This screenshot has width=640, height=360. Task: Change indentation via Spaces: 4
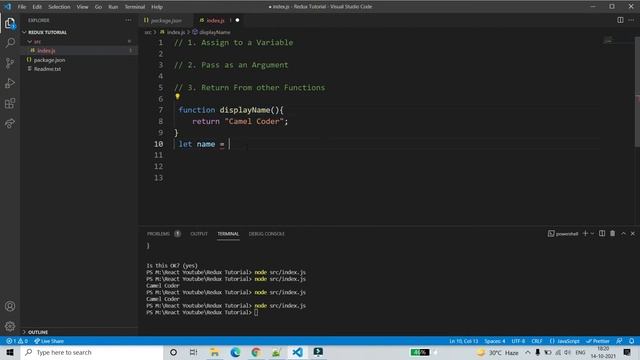(x=495, y=341)
